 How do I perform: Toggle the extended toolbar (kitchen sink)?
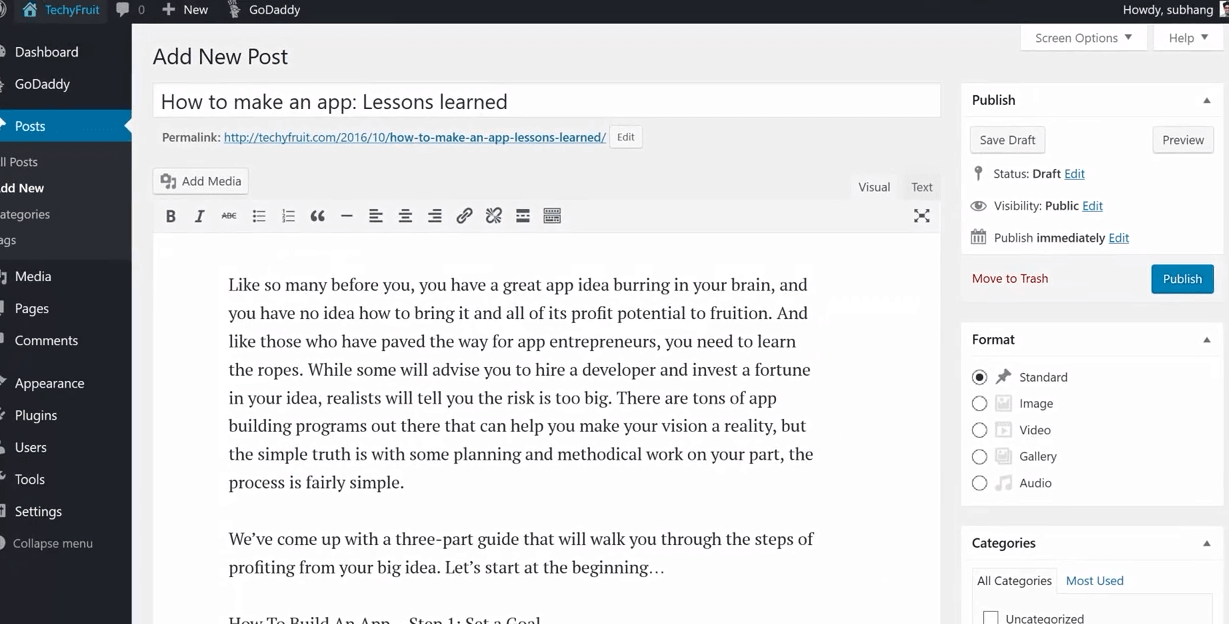pyautogui.click(x=552, y=216)
